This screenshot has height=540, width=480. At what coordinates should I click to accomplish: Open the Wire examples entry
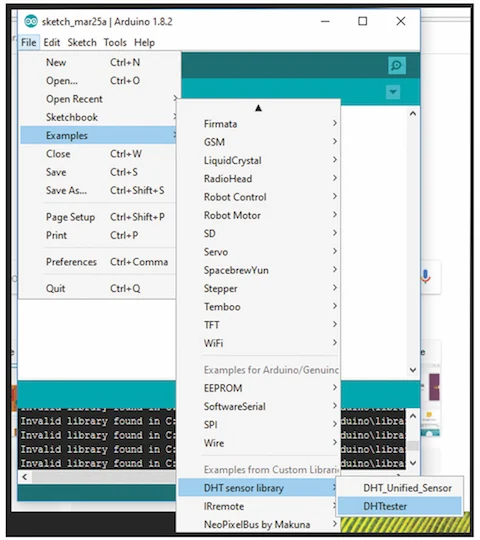(259, 443)
